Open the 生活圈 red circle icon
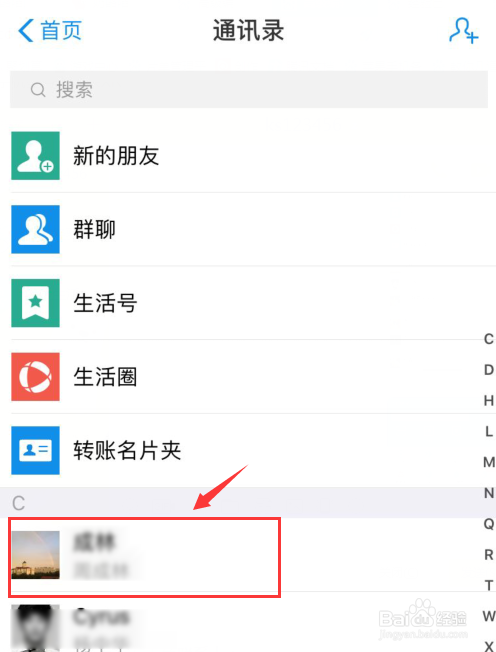Screen dimensions: 496x652 [35, 377]
